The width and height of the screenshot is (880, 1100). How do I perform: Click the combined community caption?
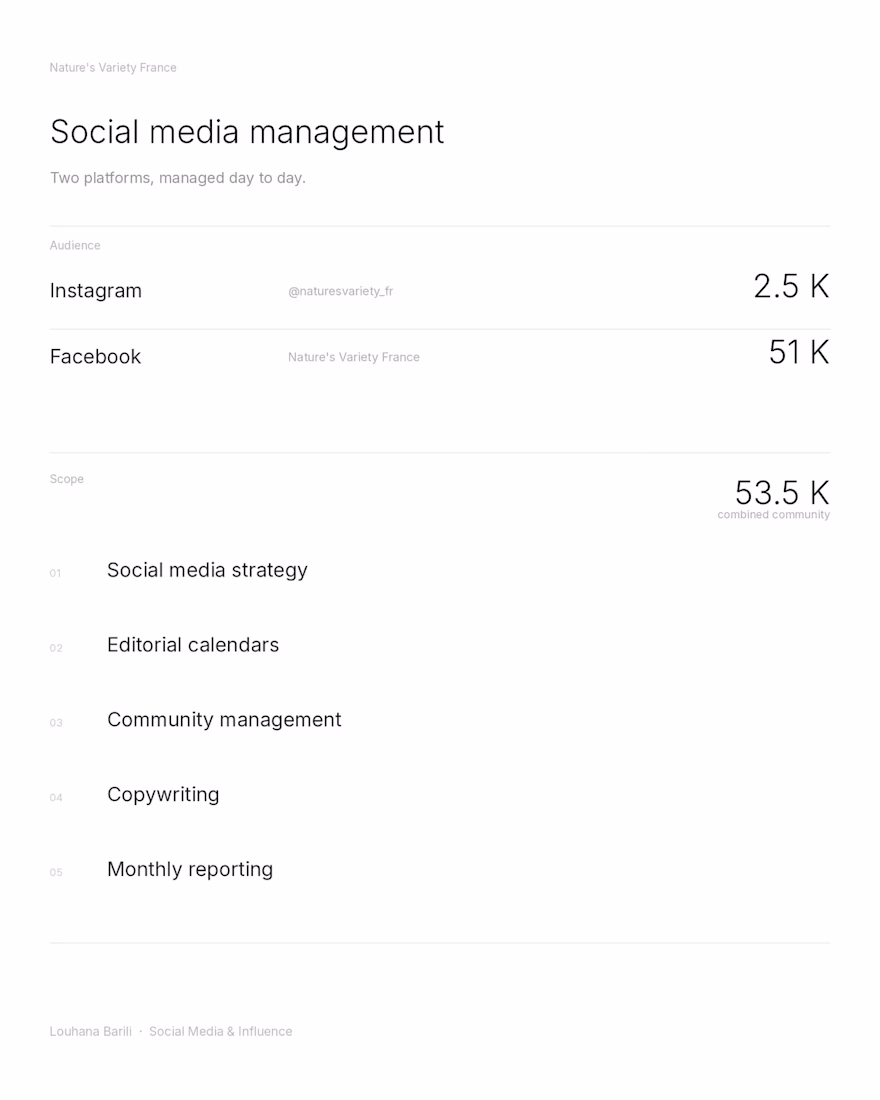(x=773, y=515)
